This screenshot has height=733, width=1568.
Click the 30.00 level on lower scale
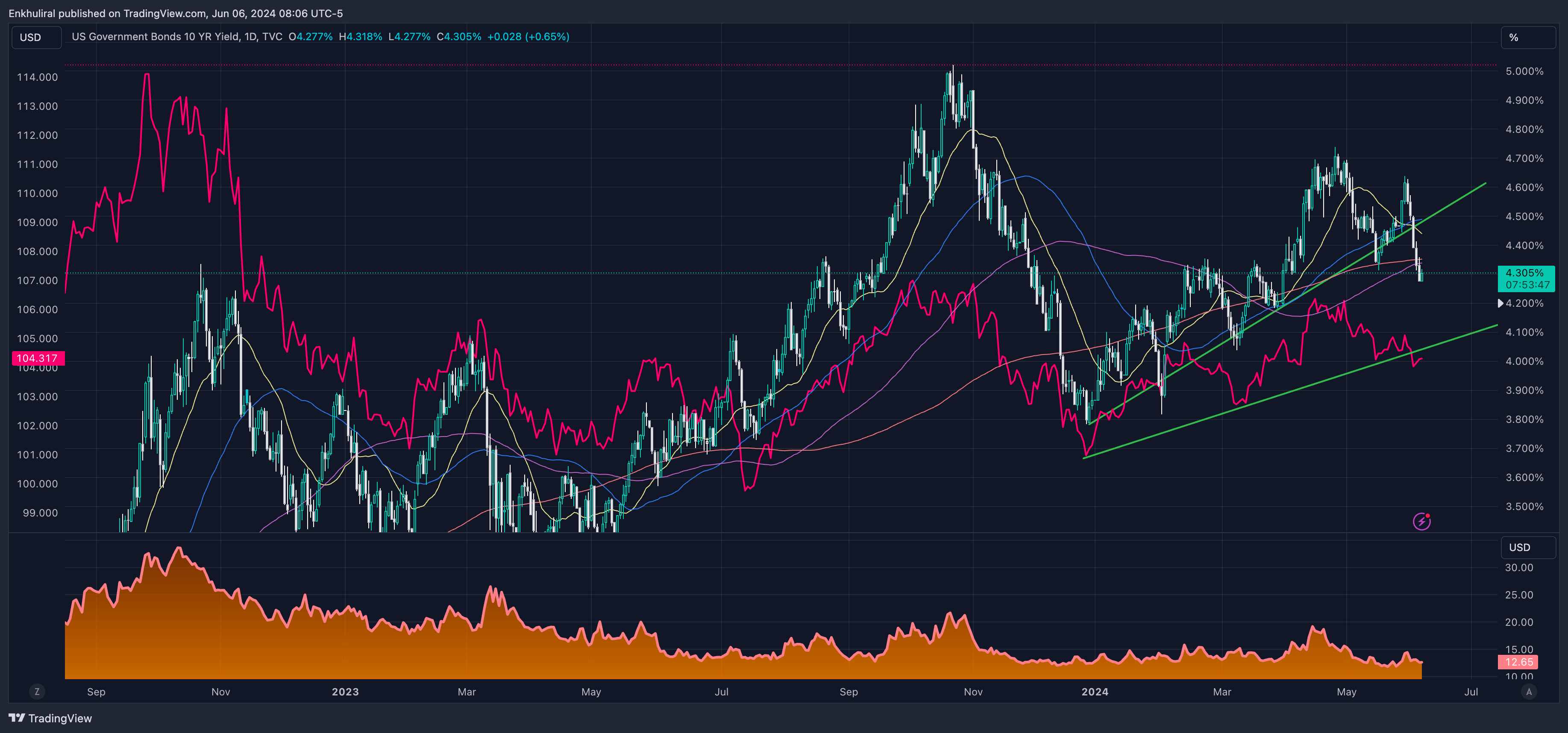point(1519,567)
